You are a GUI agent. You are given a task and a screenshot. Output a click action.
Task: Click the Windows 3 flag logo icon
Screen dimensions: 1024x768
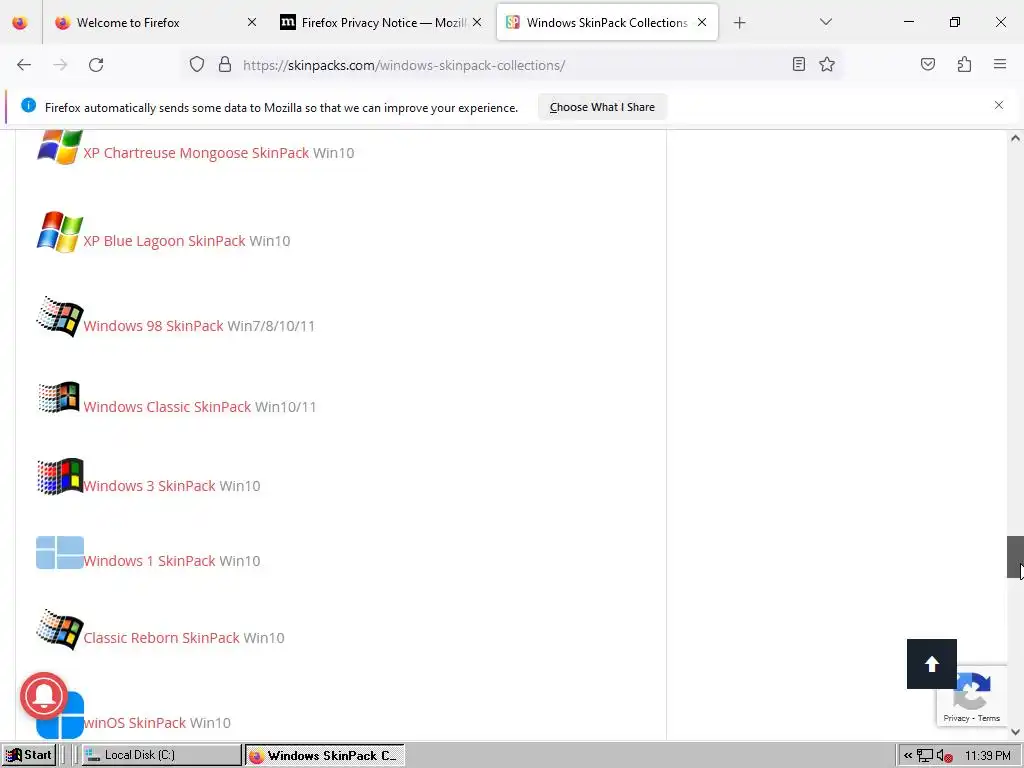(59, 476)
